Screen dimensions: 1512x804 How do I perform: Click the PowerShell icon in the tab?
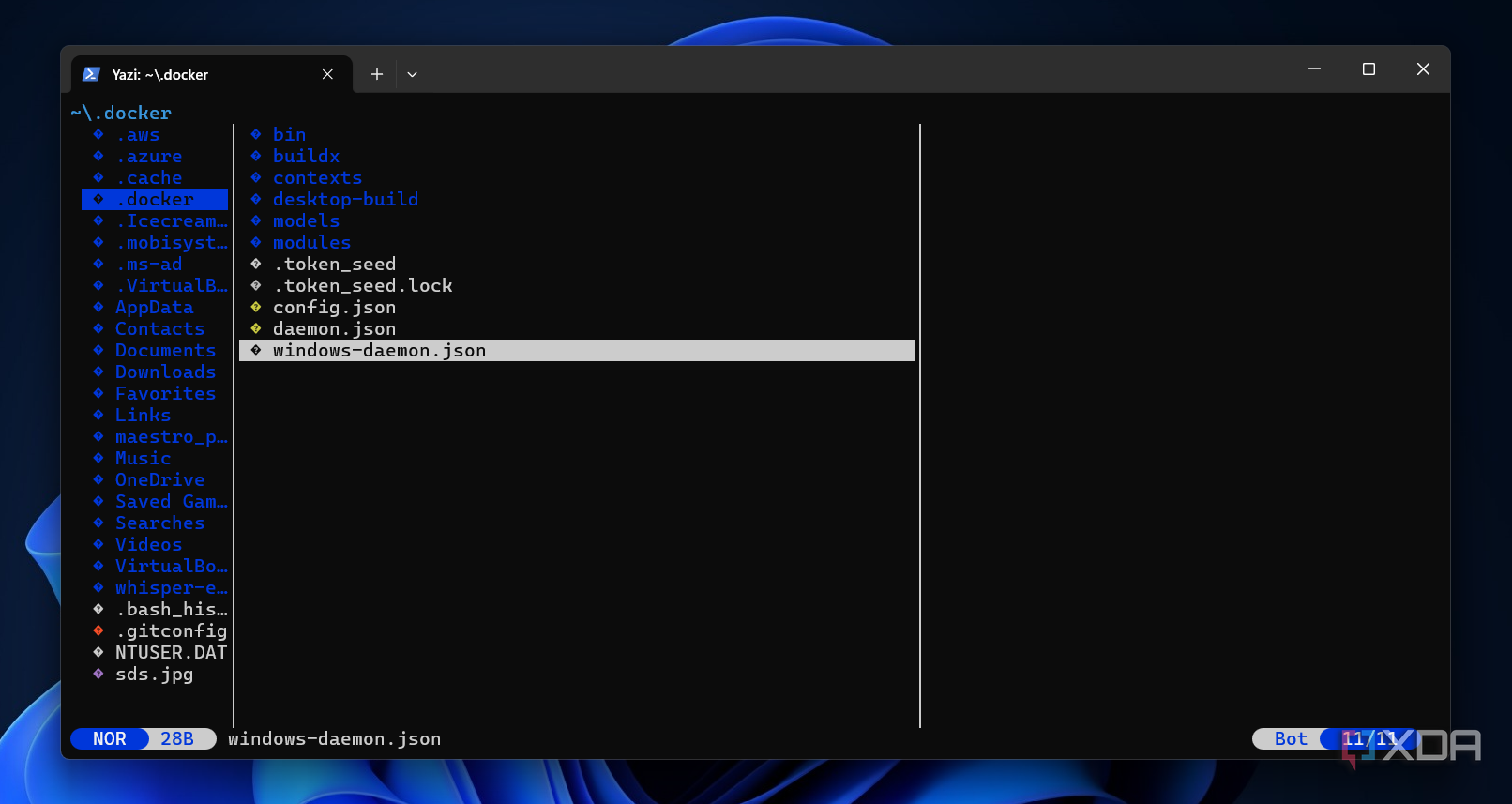[91, 74]
